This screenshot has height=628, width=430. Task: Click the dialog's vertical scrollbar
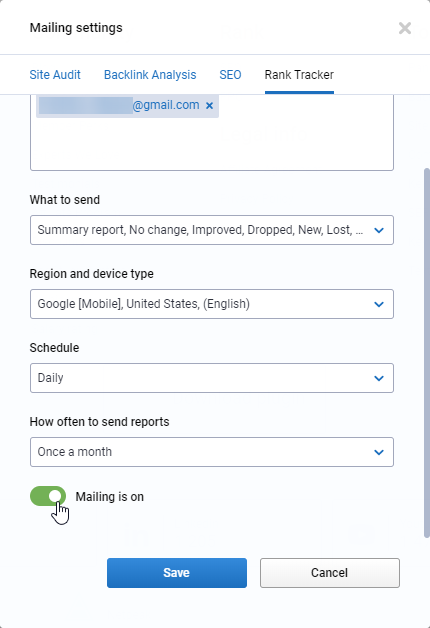pos(427,352)
